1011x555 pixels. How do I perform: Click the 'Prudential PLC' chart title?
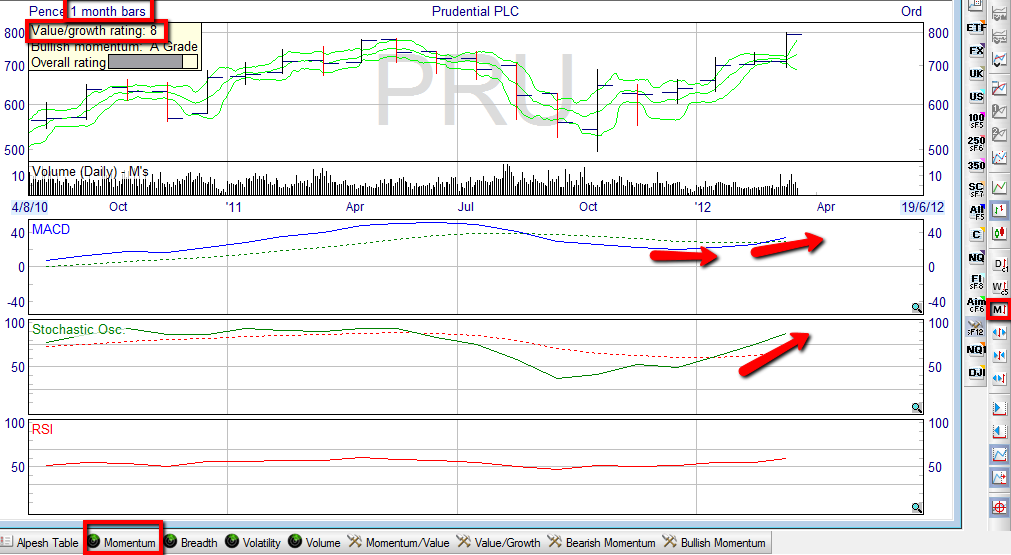[475, 11]
